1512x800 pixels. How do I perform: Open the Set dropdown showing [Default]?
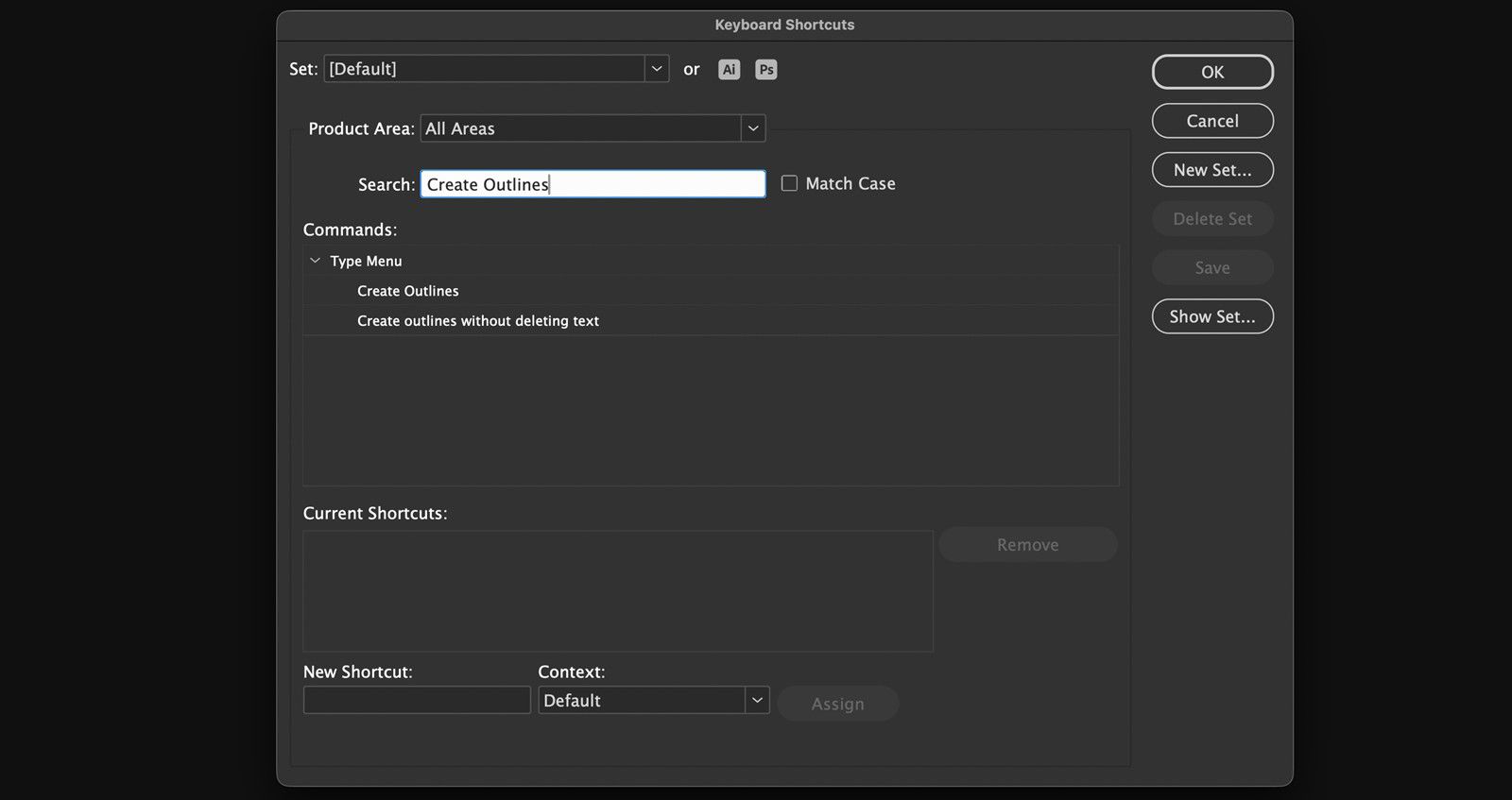(x=496, y=68)
